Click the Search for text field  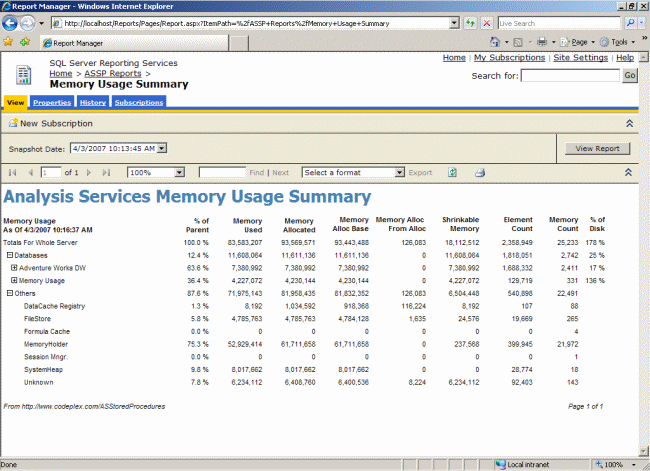click(570, 75)
